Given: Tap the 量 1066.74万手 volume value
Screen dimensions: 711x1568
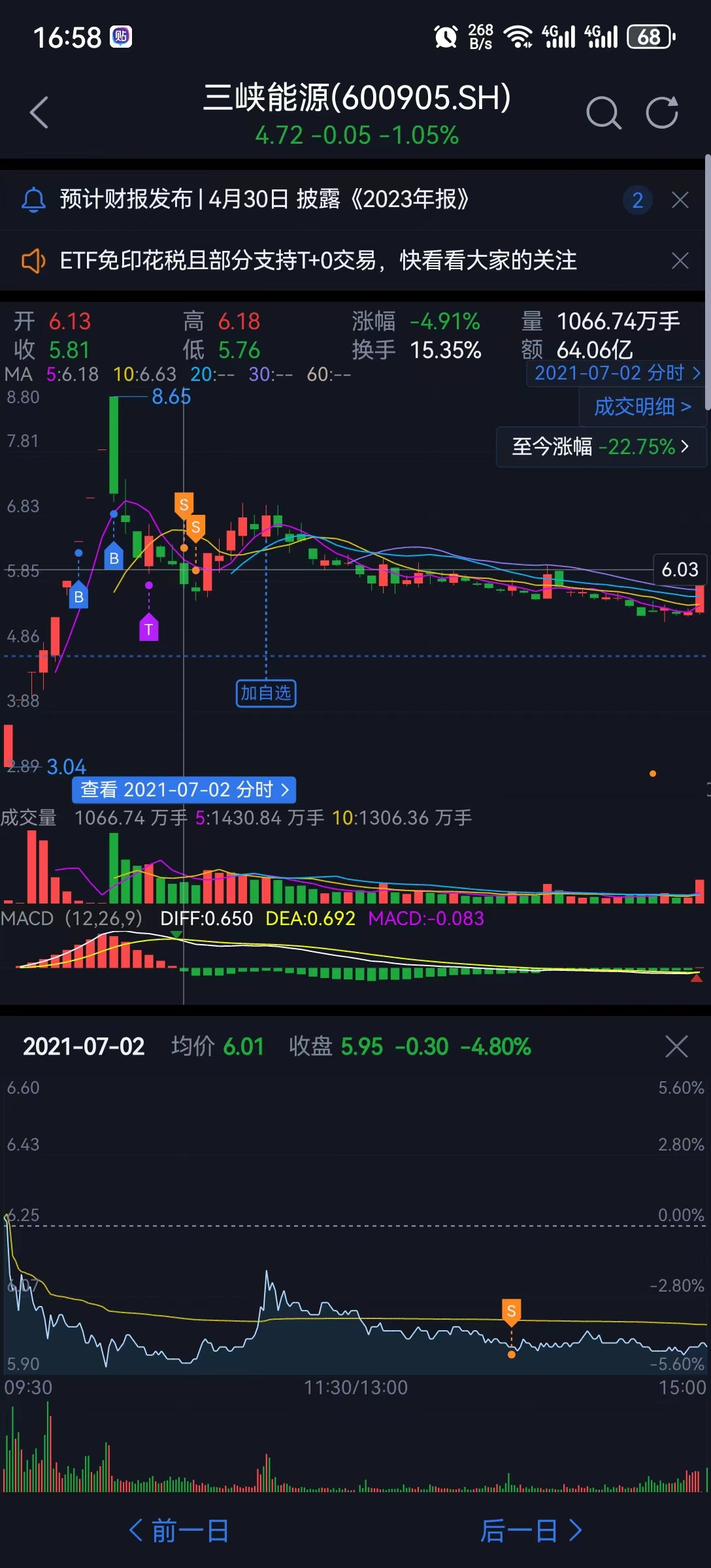Looking at the screenshot, I should 601,321.
